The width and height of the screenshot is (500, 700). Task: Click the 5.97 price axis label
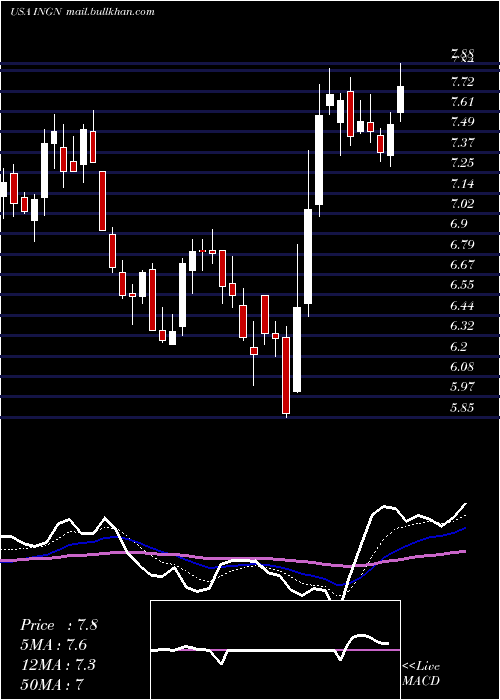tap(462, 387)
